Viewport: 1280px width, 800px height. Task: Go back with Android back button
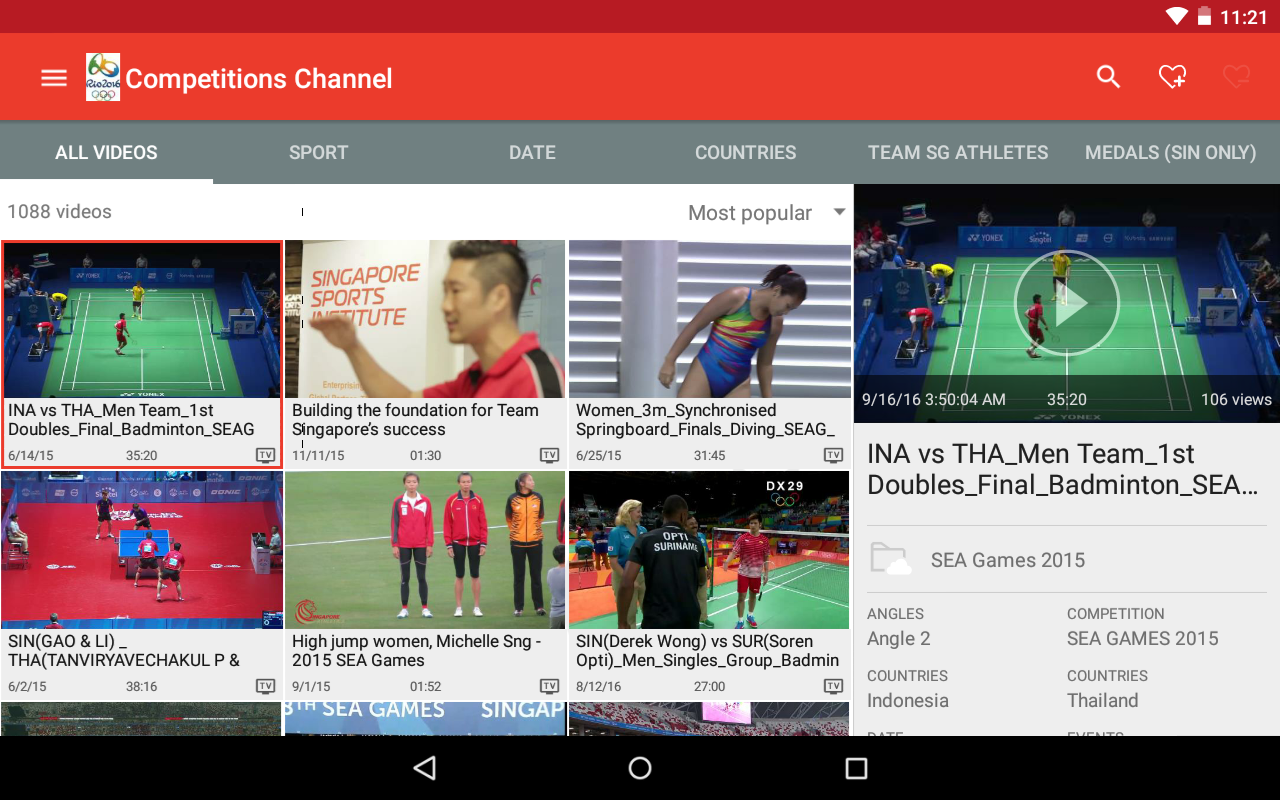click(425, 768)
